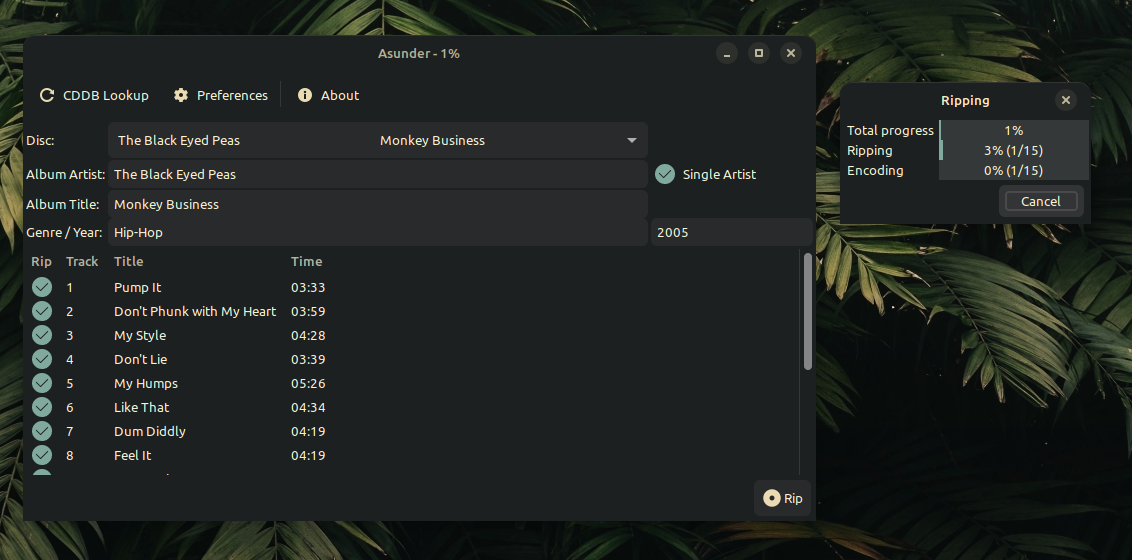Uncheck rip for track 7 Dum Diddly
1132x560 pixels.
42,431
